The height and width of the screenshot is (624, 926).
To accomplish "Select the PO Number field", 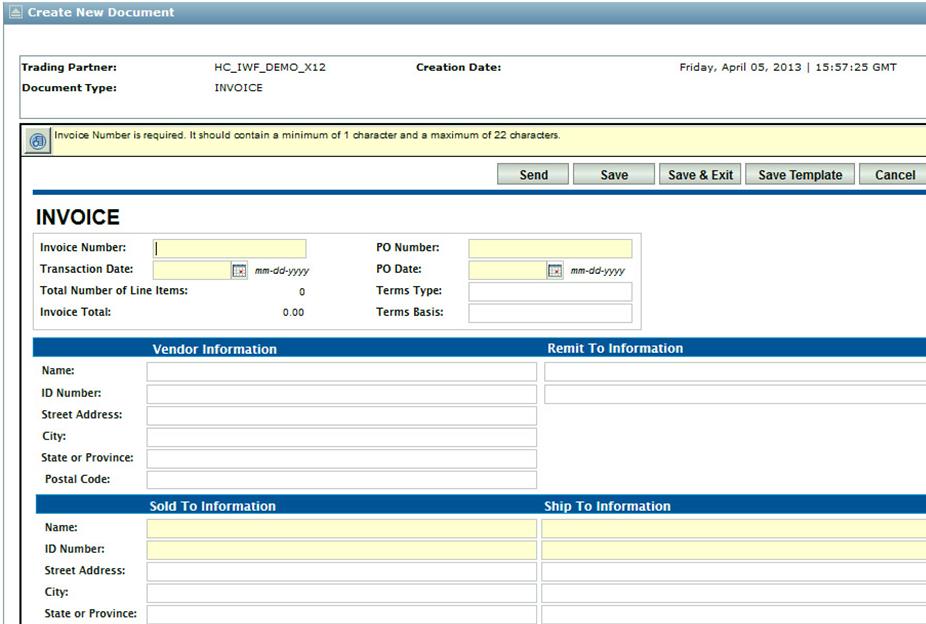I will (x=550, y=249).
